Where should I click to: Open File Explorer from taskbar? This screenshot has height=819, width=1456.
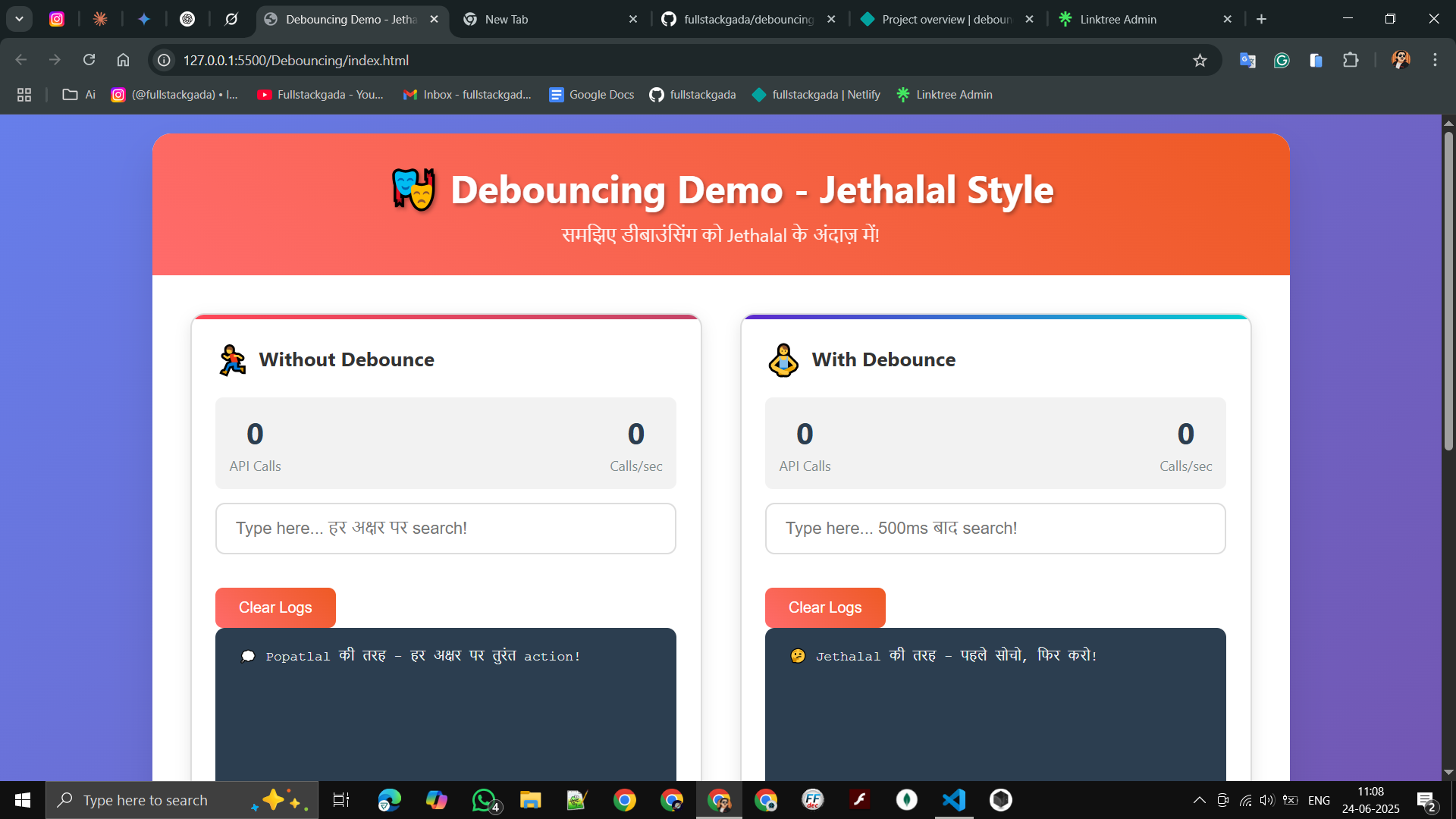(x=530, y=800)
